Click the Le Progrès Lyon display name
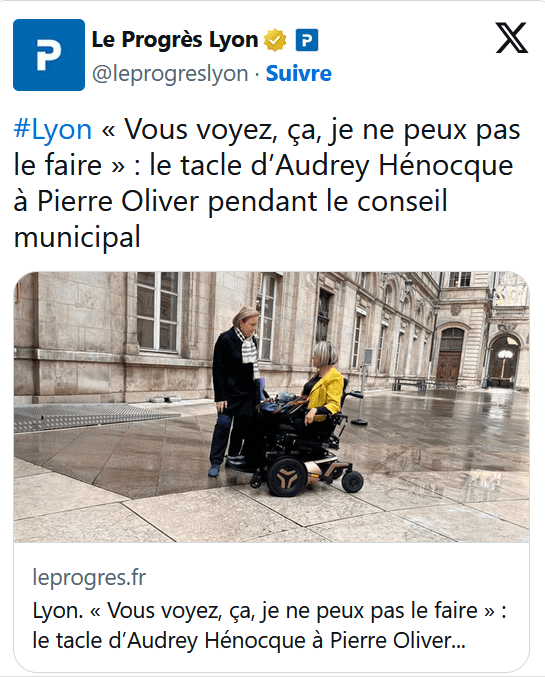 175,40
